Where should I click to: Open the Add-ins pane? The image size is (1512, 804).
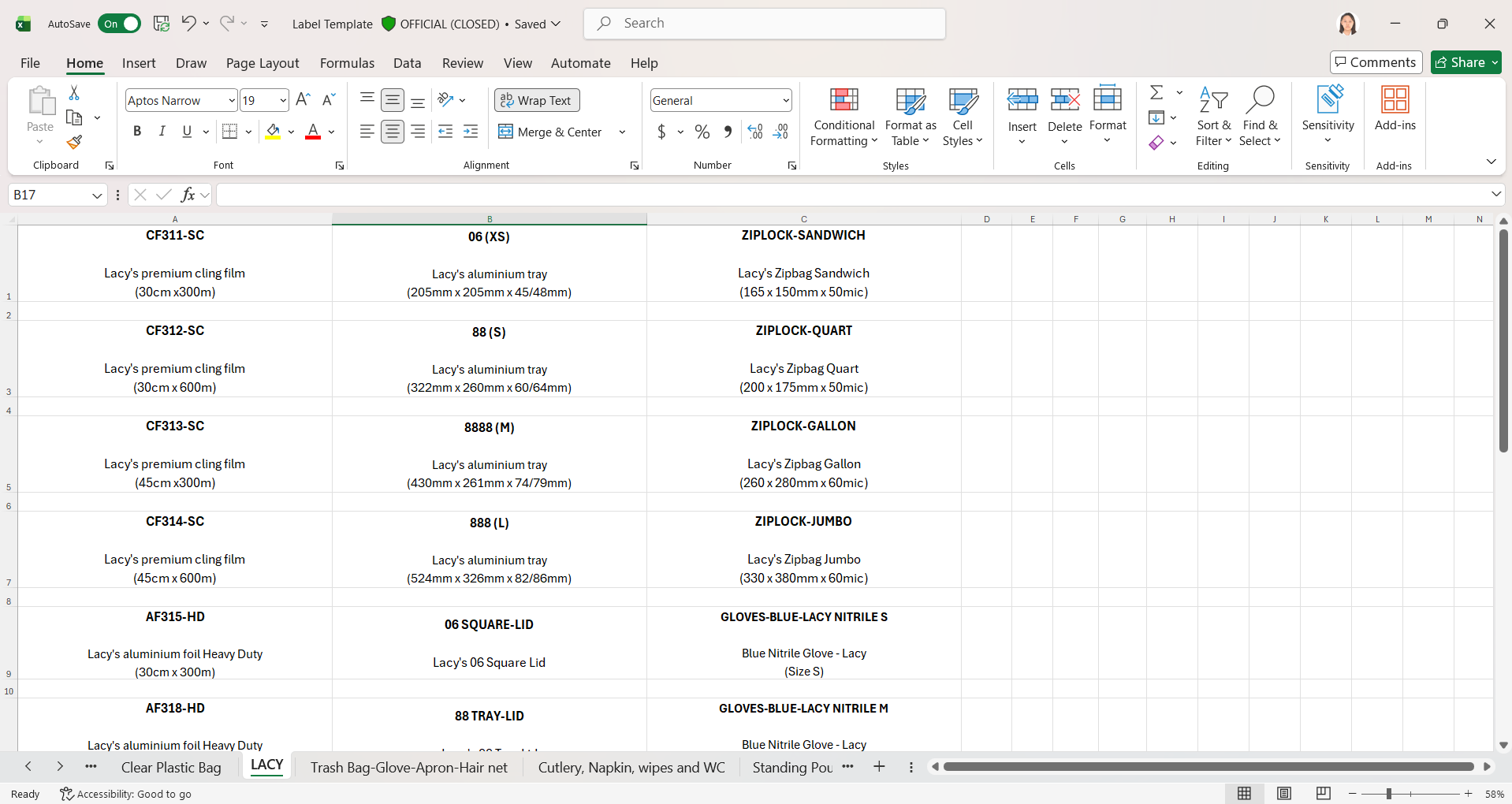coord(1395,109)
